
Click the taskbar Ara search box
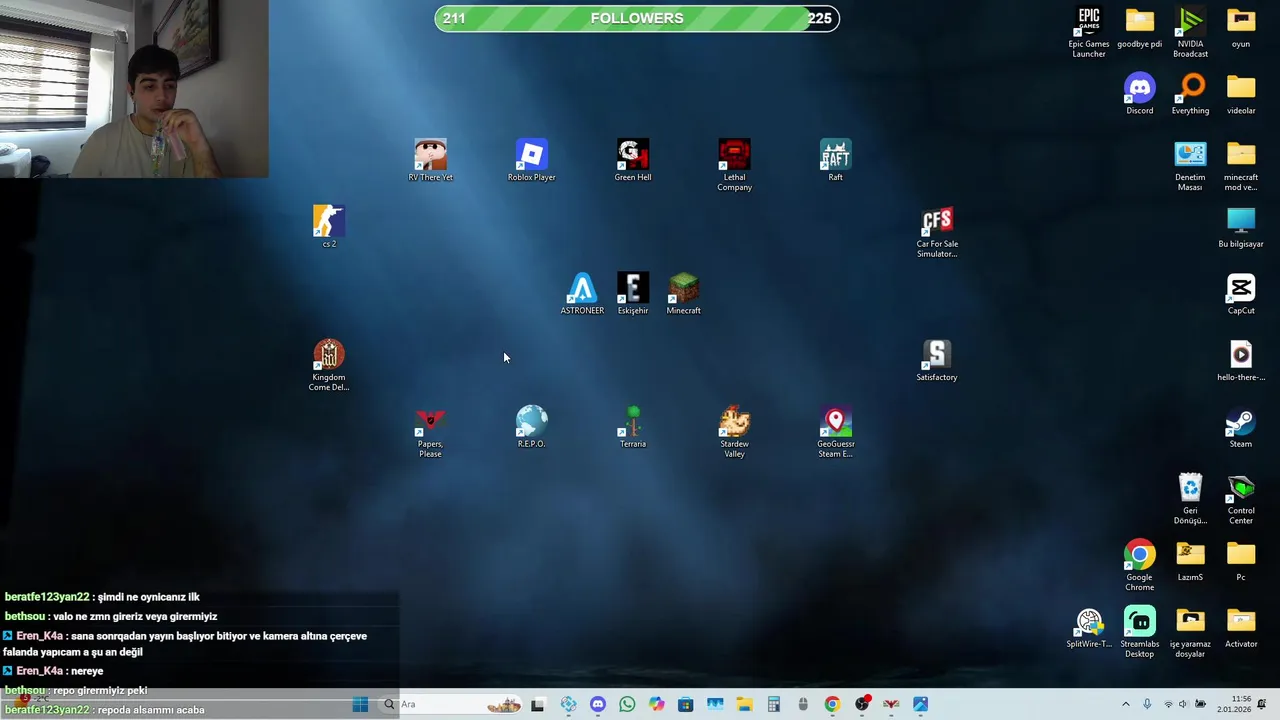pos(451,705)
